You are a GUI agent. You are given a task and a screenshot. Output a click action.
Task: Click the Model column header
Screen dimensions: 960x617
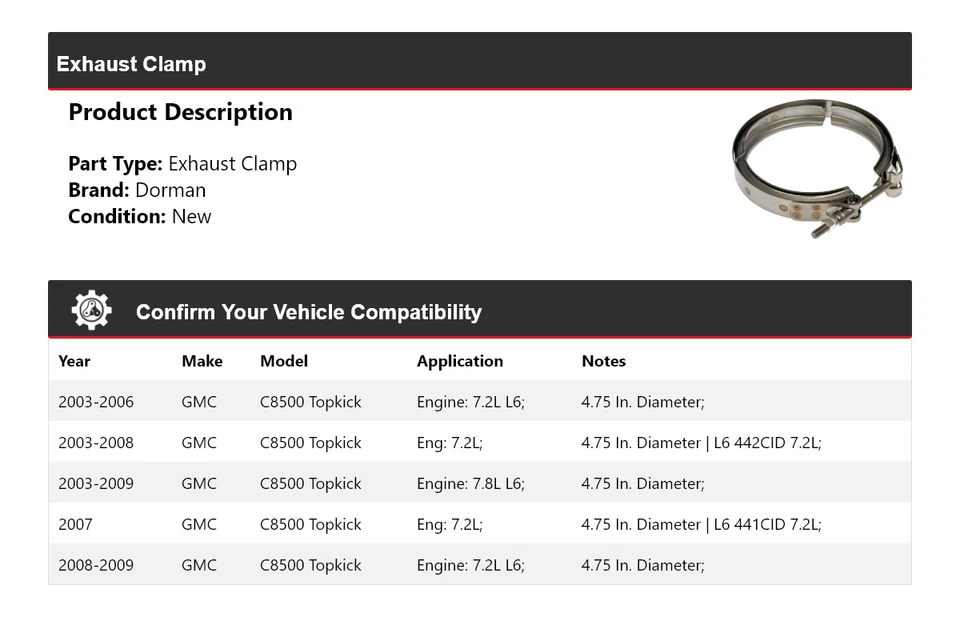point(284,361)
